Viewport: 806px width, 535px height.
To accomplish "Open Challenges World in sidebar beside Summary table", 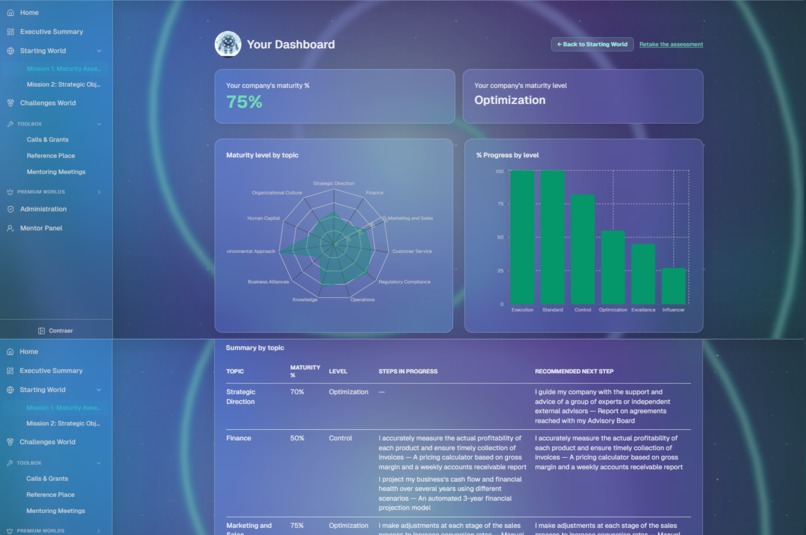I will pyautogui.click(x=47, y=442).
